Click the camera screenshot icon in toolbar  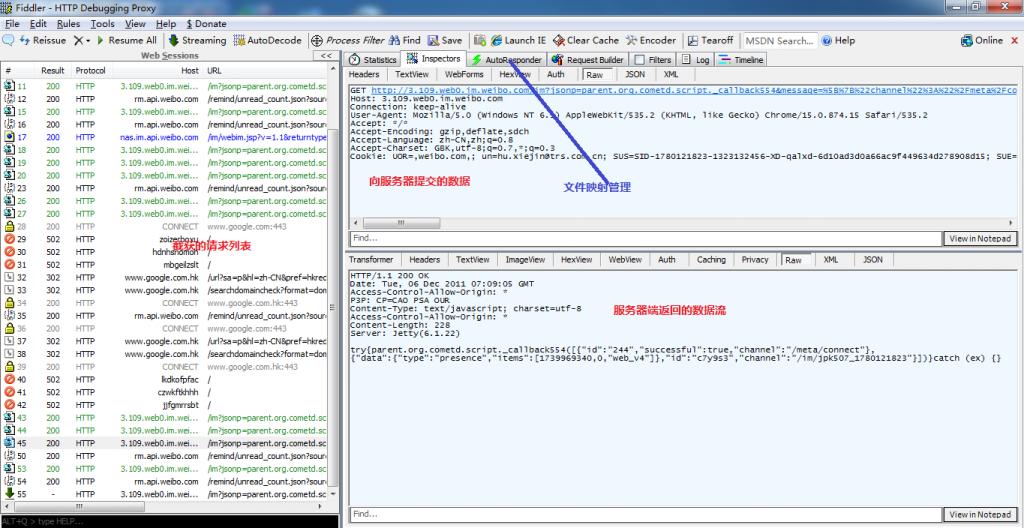(x=480, y=41)
